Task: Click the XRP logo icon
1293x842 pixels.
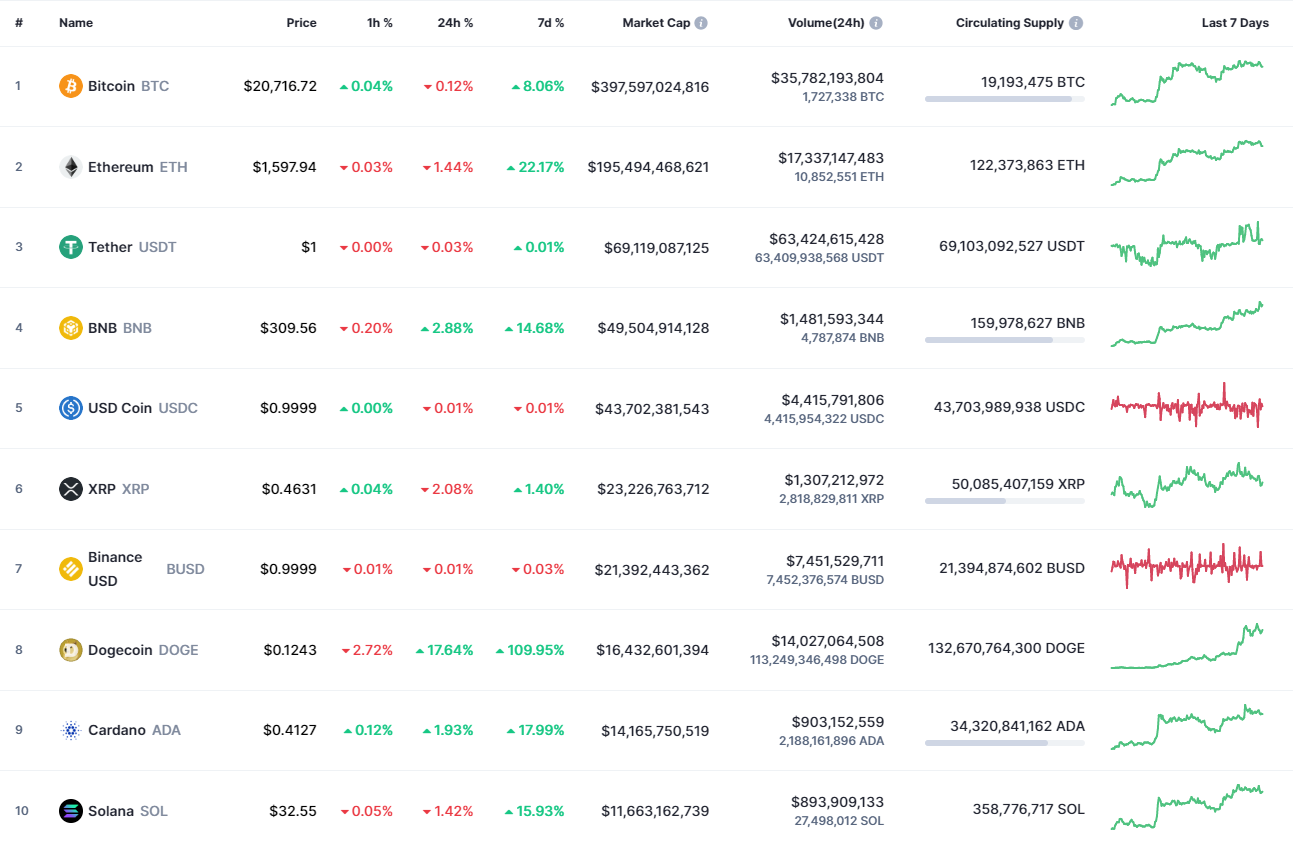Action: click(69, 488)
